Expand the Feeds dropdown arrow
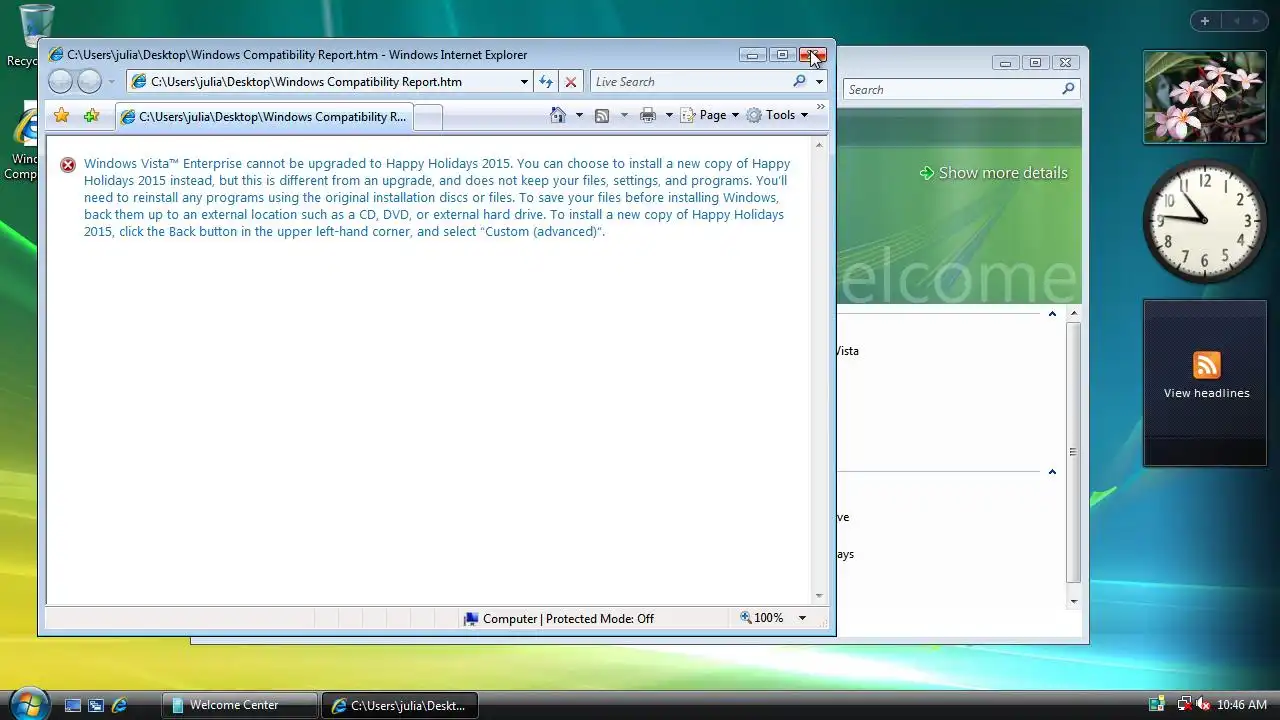1280x720 pixels. click(624, 115)
